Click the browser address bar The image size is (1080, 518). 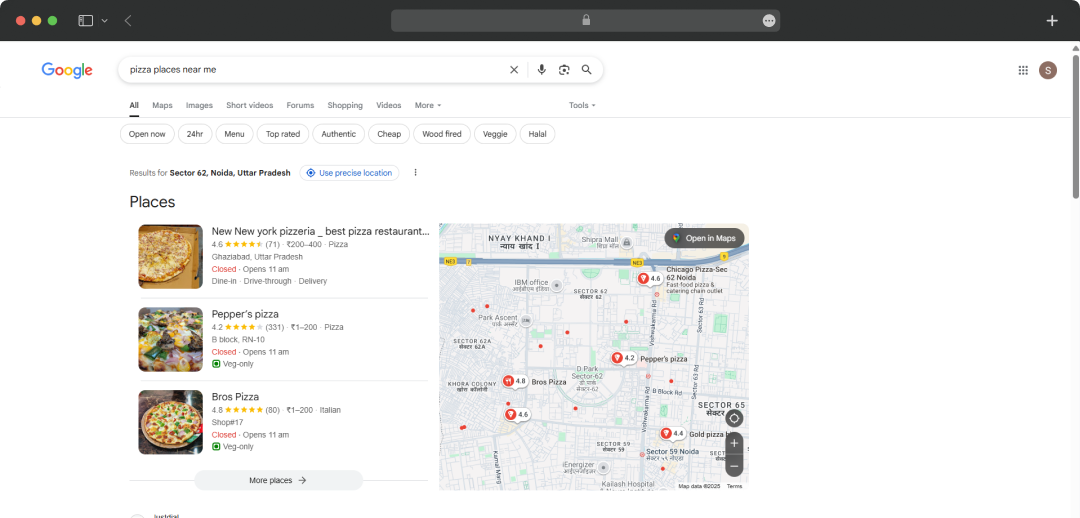pyautogui.click(x=585, y=21)
